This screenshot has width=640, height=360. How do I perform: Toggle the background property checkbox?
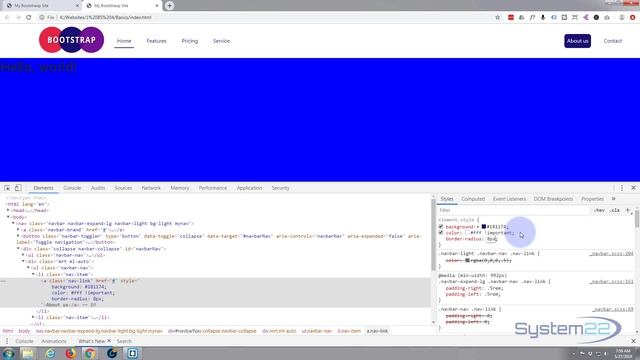441,227
